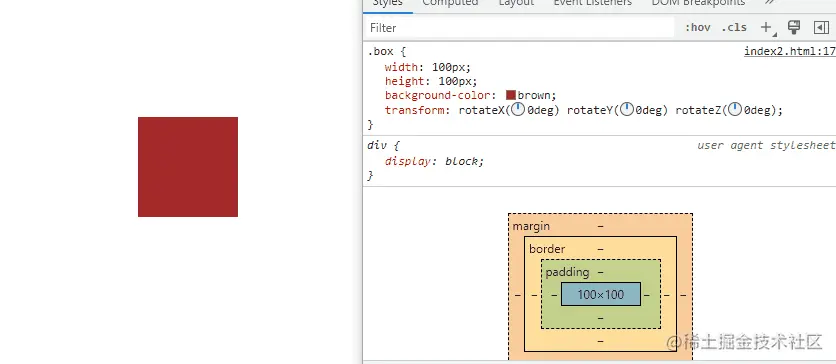
Task: Open the Event Listeners tab
Action: coord(592,3)
